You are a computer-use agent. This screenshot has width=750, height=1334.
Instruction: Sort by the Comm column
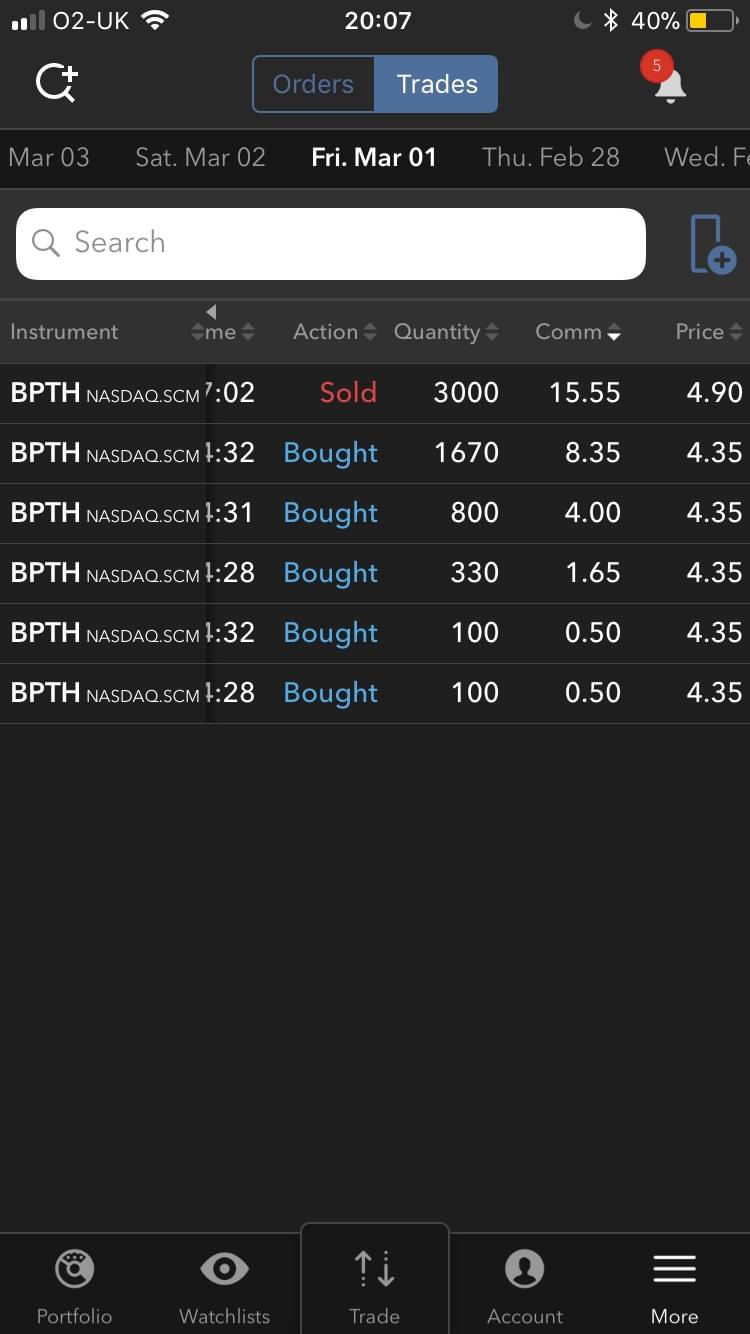pyautogui.click(x=578, y=332)
